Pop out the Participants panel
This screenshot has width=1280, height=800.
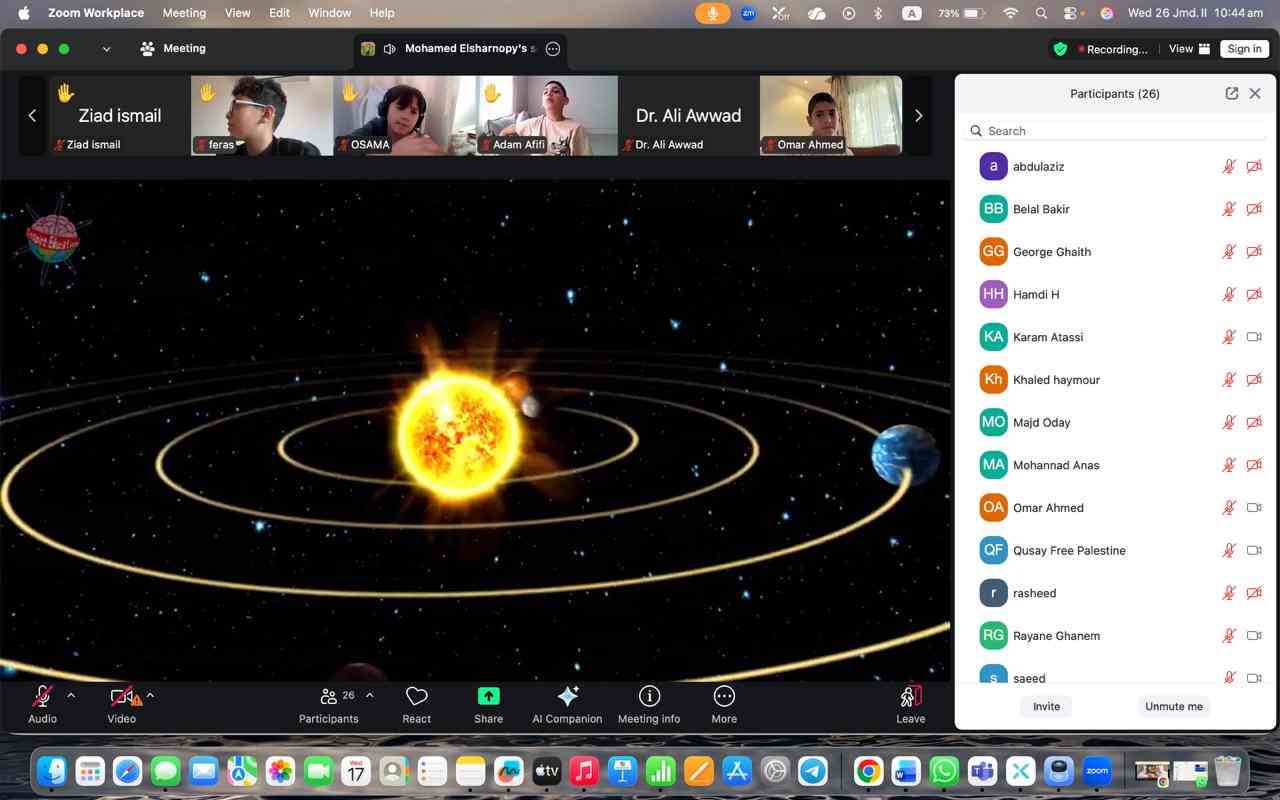pos(1231,93)
